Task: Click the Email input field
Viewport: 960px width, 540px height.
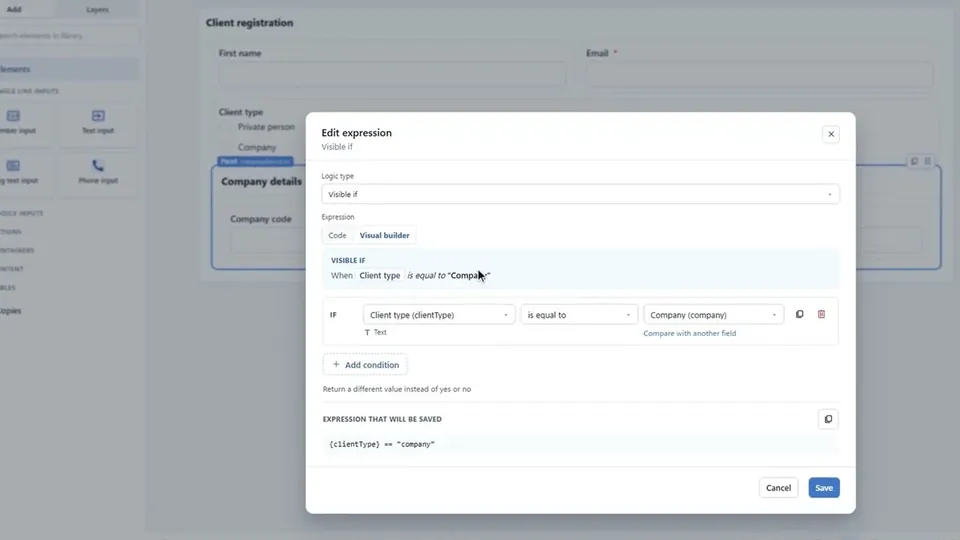Action: coord(759,75)
